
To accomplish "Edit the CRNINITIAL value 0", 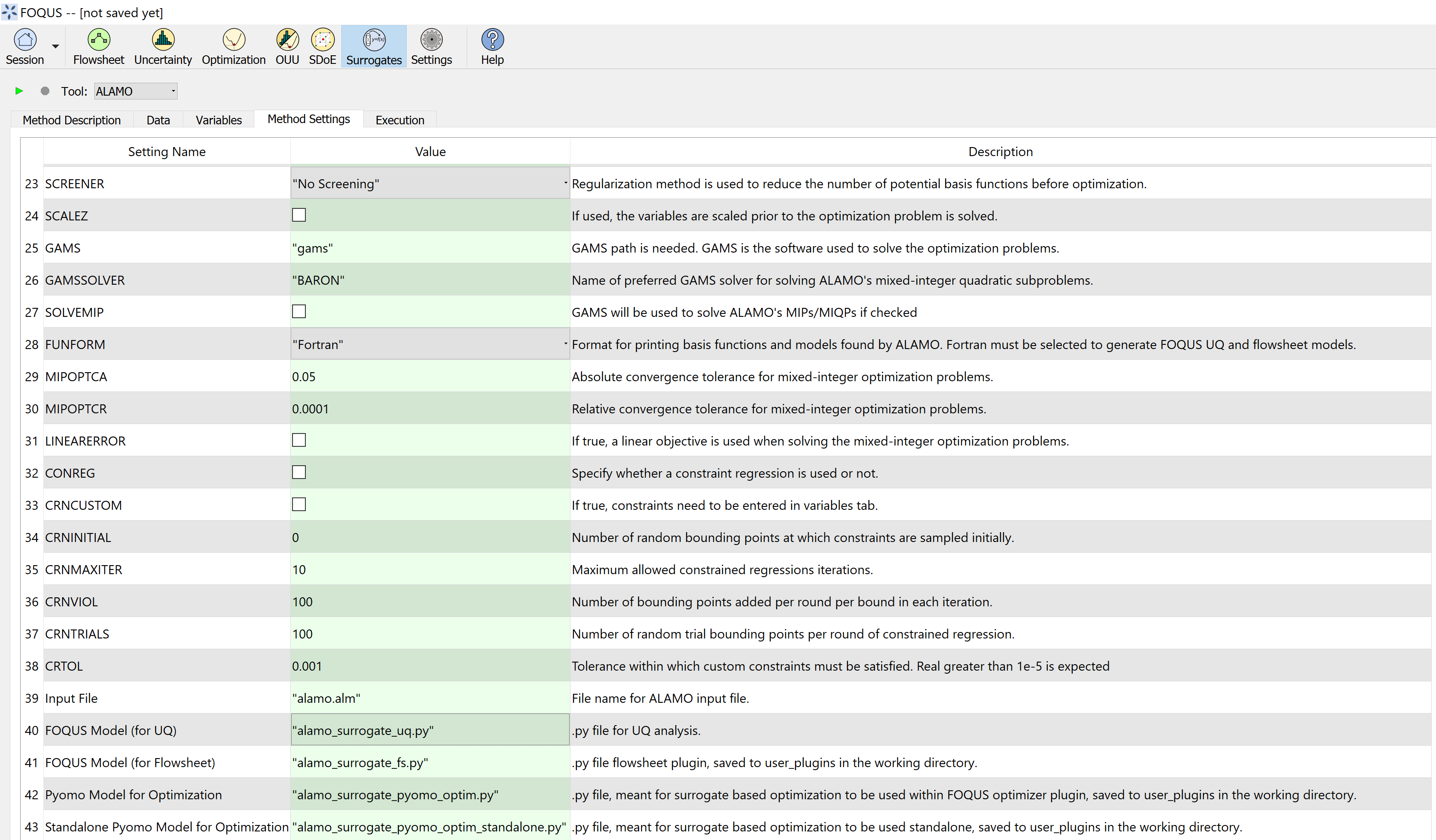I will point(430,537).
